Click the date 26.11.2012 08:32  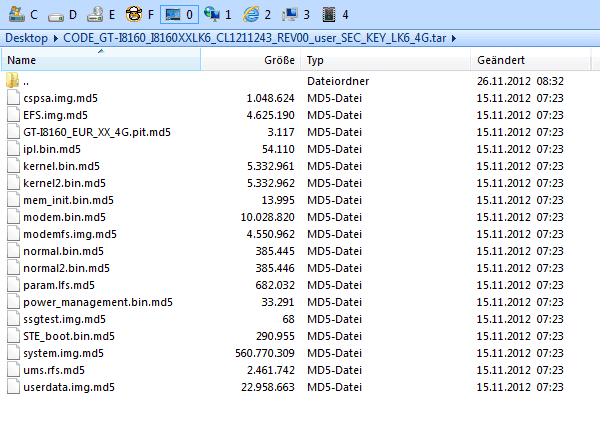coord(520,81)
